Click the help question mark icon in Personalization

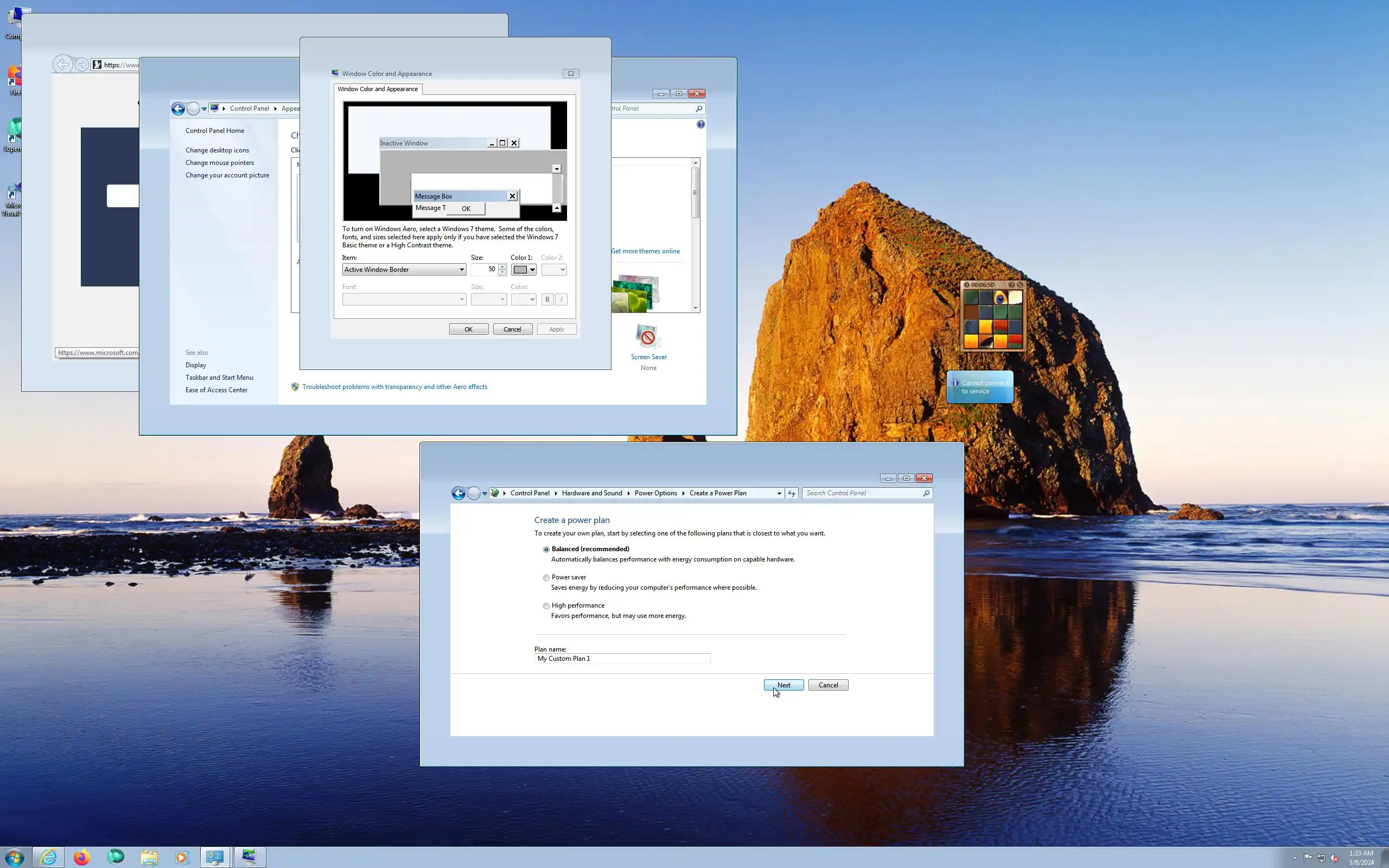700,125
